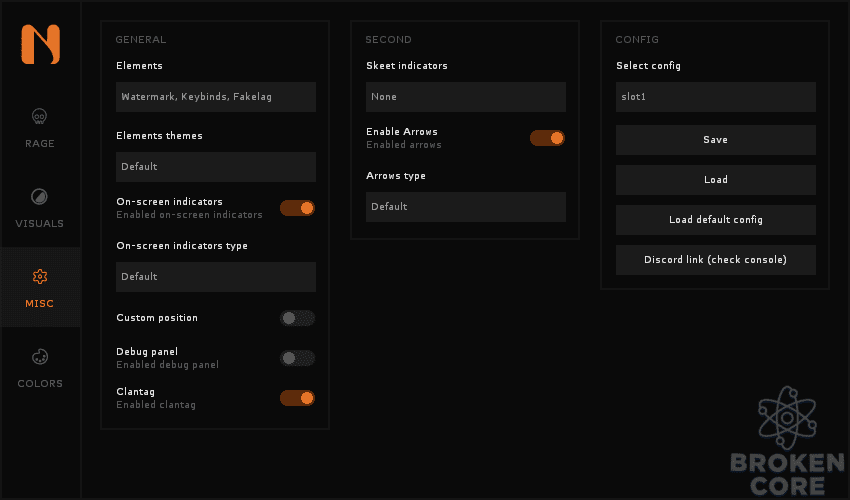The width and height of the screenshot is (850, 500).
Task: Click the Load config button
Action: point(716,180)
